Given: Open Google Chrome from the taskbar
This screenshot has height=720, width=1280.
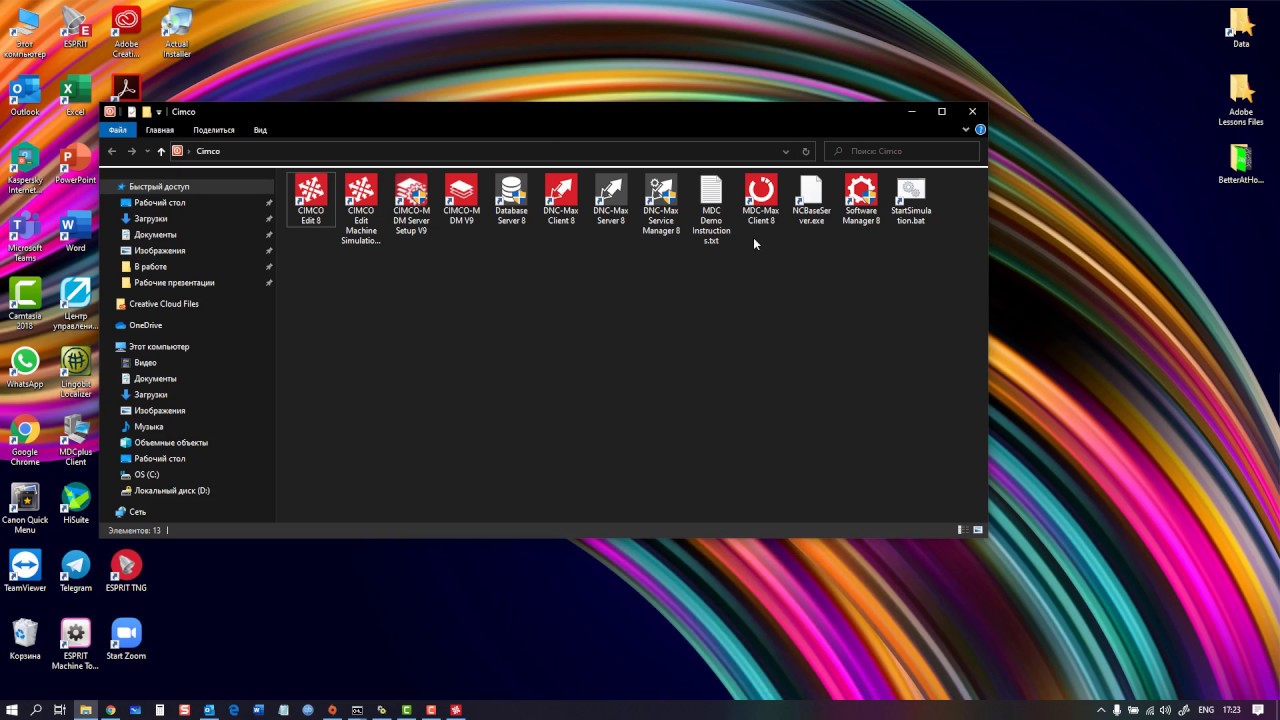Looking at the screenshot, I should (x=111, y=710).
